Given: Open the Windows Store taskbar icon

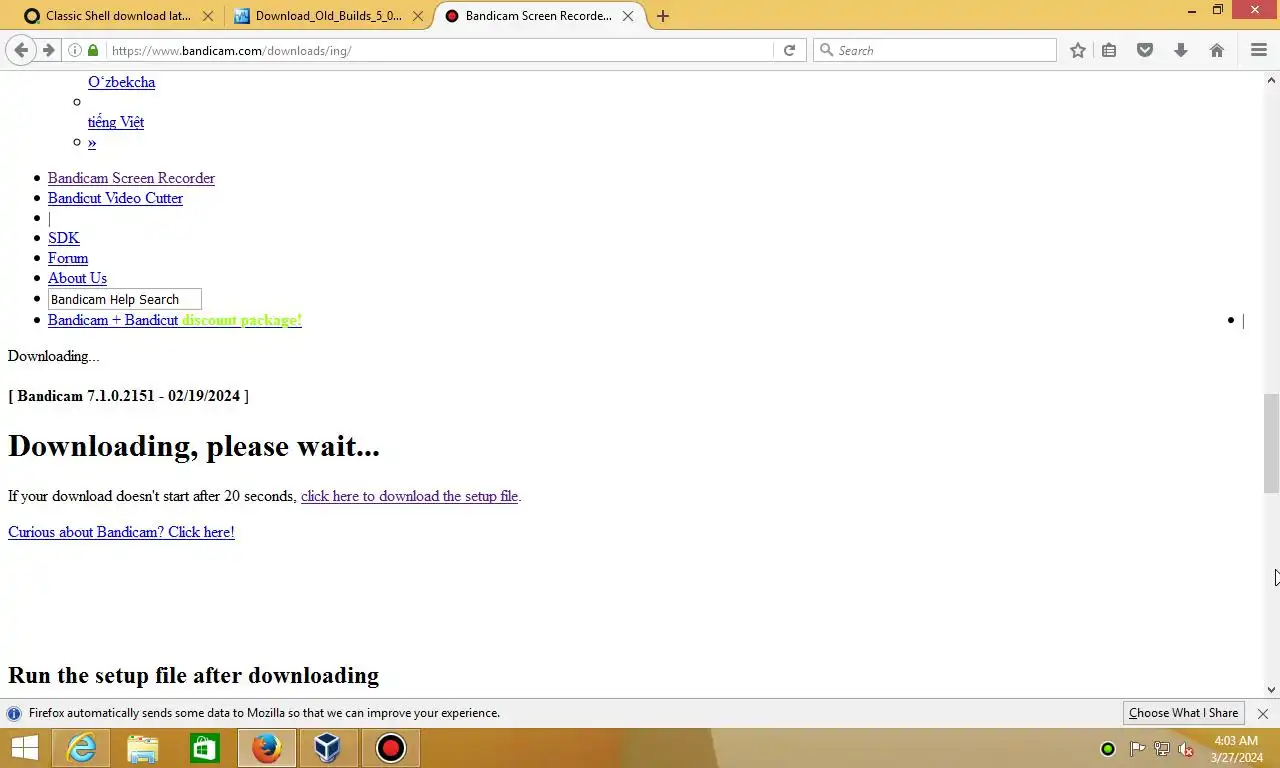Looking at the screenshot, I should pos(205,748).
